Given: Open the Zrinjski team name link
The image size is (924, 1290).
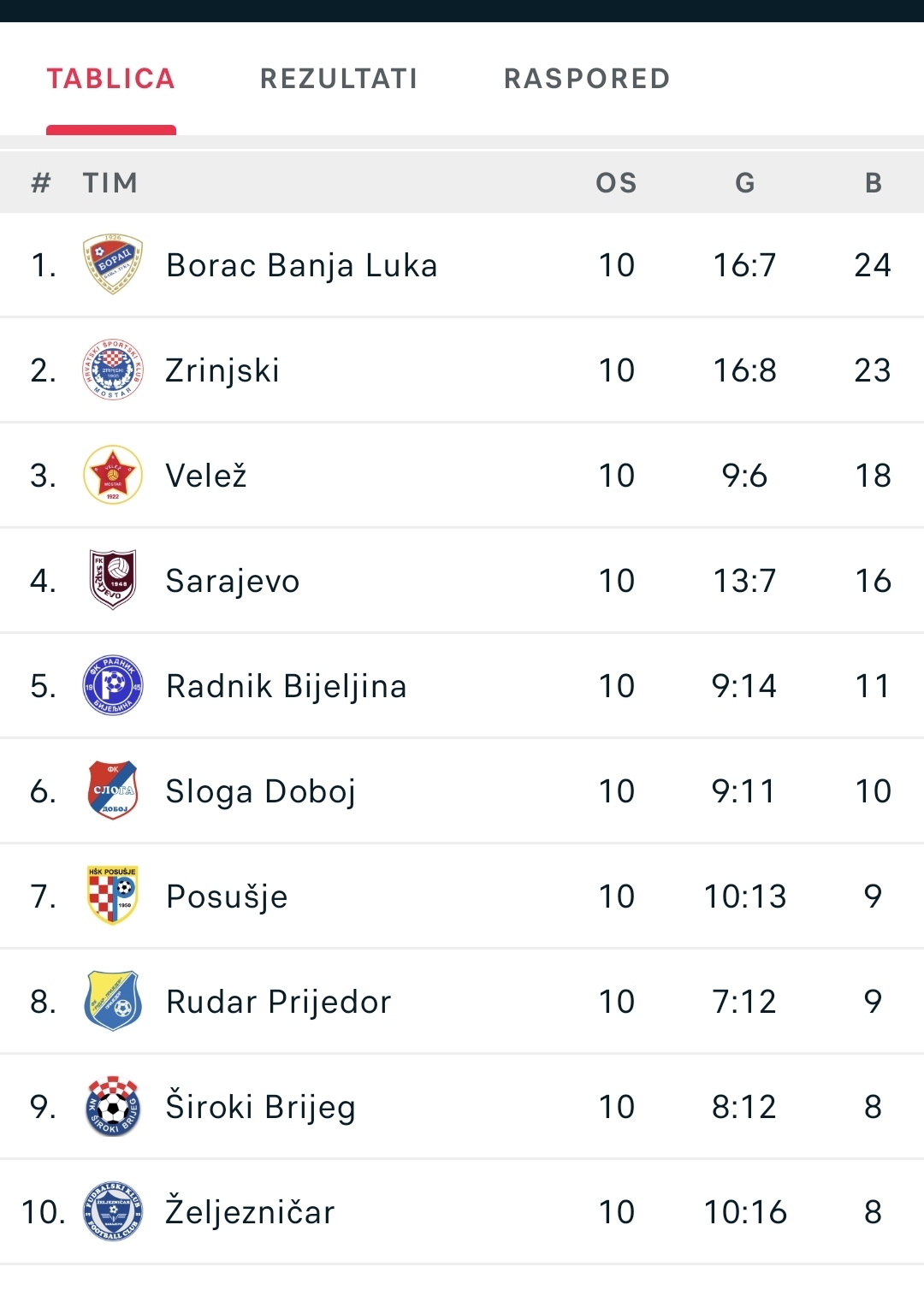Looking at the screenshot, I should point(222,370).
